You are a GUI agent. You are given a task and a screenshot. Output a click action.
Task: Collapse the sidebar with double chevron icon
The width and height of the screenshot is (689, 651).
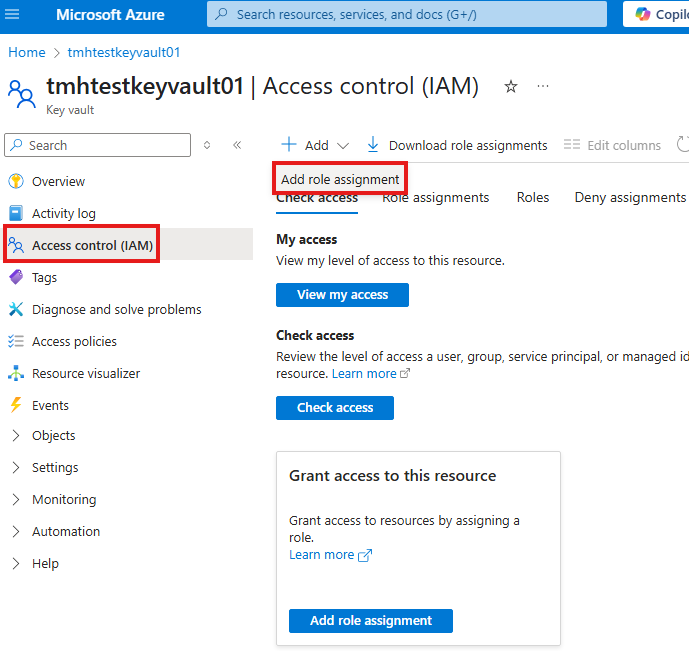237,145
